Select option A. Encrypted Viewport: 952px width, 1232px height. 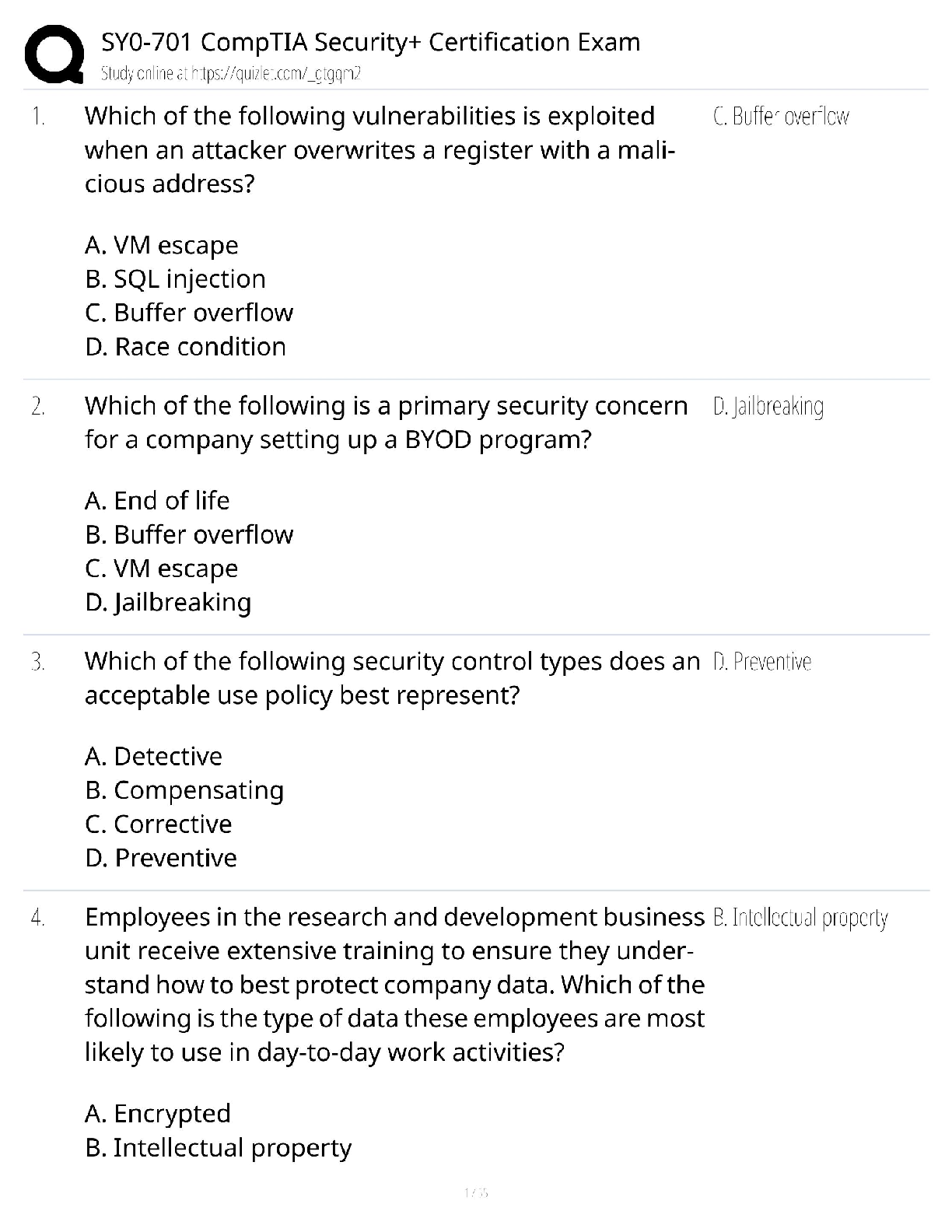pyautogui.click(x=157, y=1113)
